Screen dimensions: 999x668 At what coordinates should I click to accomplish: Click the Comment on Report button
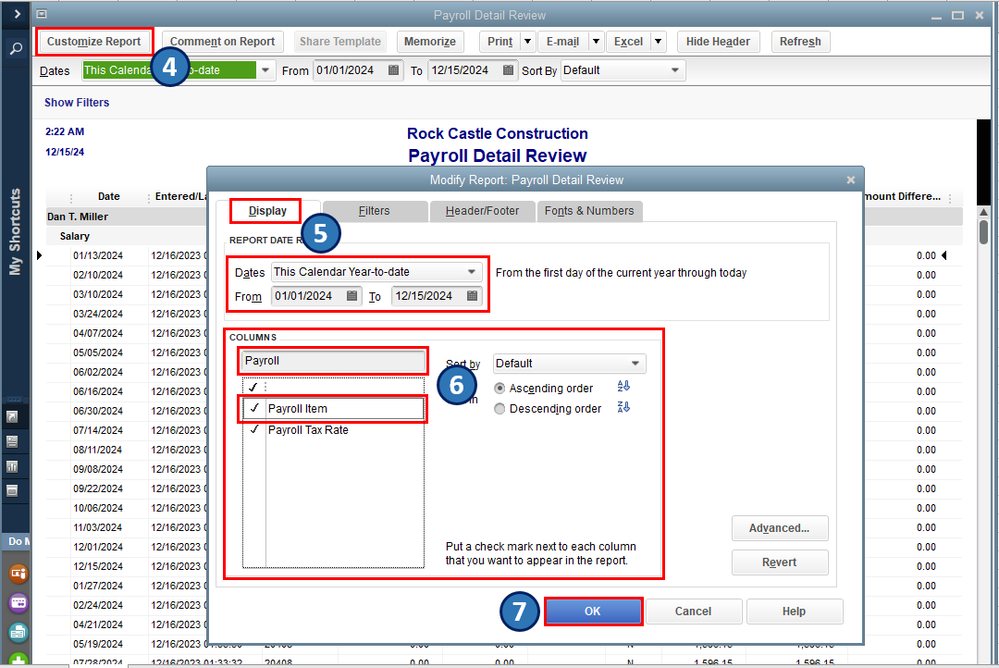pyautogui.click(x=222, y=41)
